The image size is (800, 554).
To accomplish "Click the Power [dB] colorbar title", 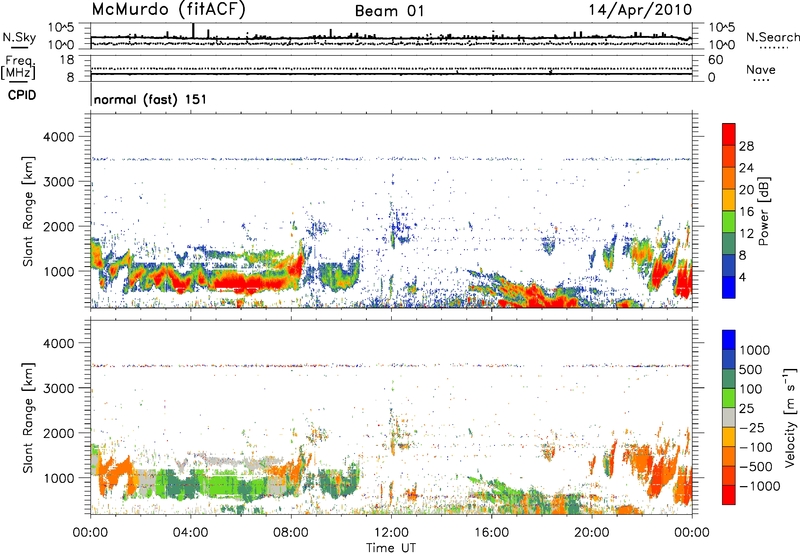I will [x=763, y=211].
